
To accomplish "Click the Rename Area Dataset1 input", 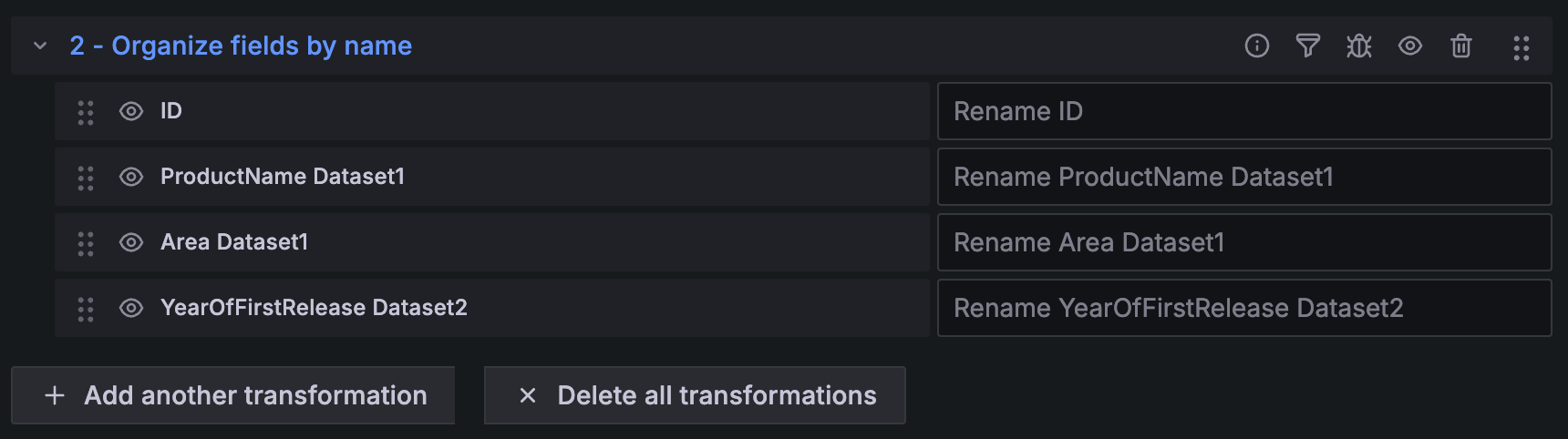I will [1244, 242].
